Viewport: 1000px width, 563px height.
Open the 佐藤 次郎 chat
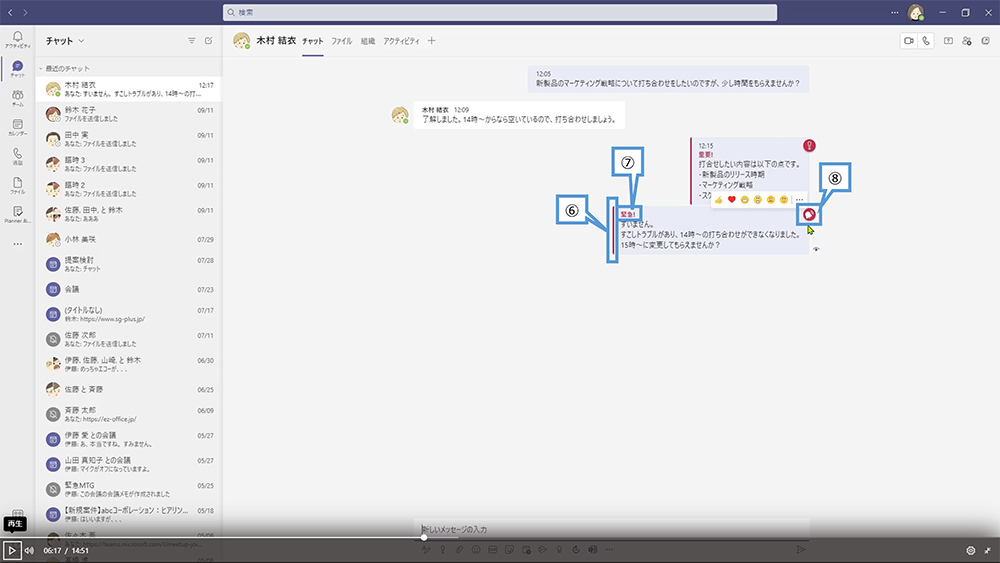tap(129, 339)
